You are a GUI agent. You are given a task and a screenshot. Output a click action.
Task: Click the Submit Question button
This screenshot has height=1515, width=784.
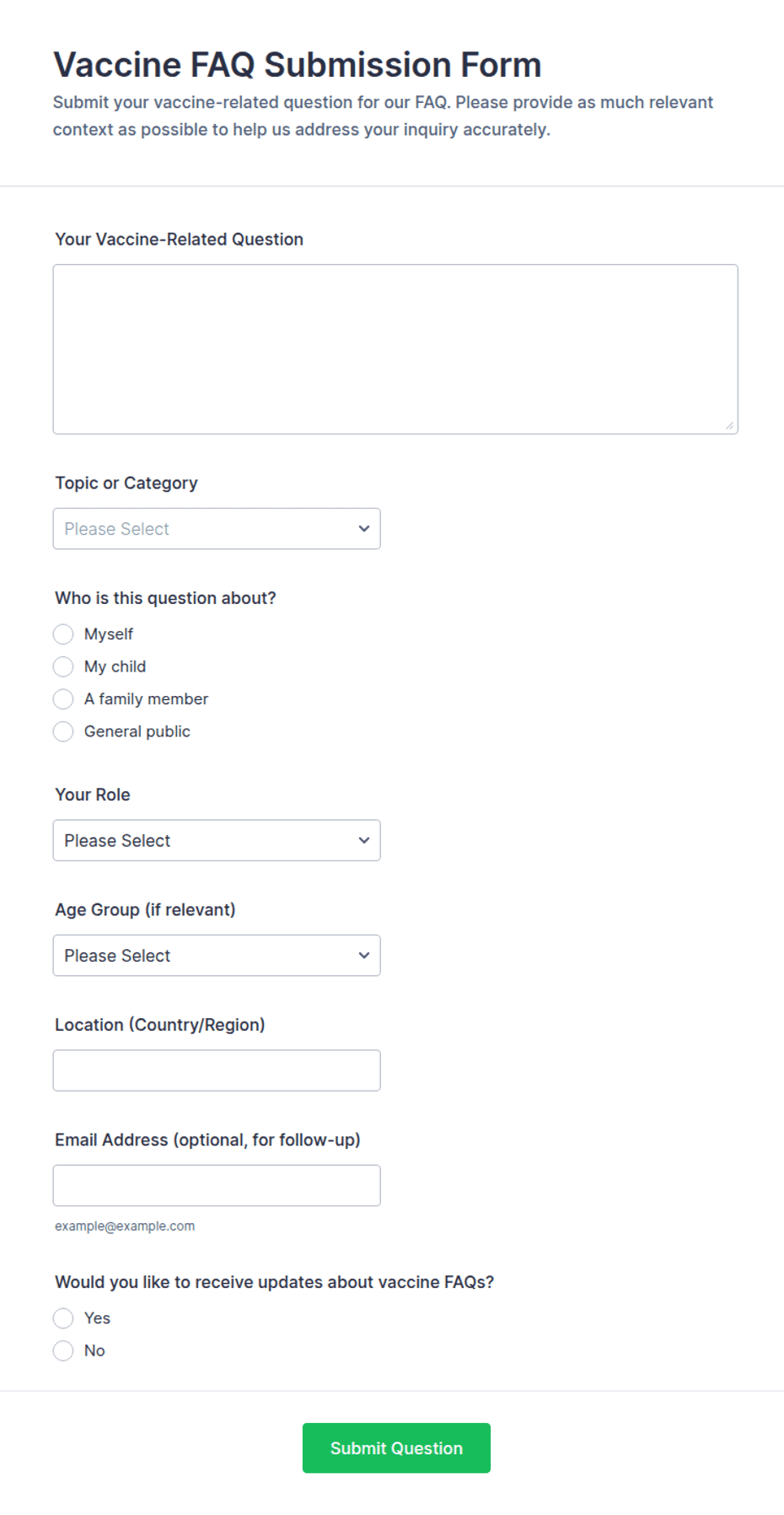pos(396,1448)
